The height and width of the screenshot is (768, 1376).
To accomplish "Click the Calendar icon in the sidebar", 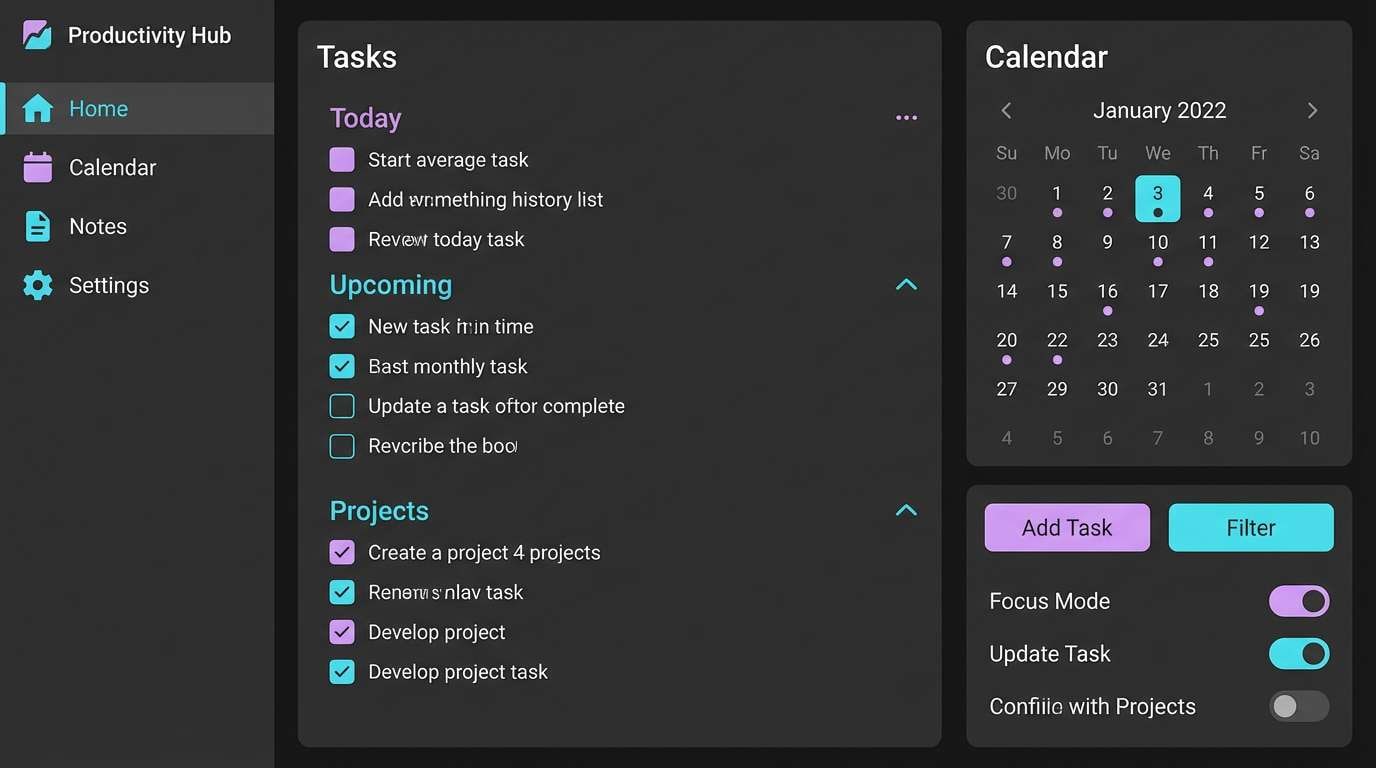I will [x=37, y=167].
